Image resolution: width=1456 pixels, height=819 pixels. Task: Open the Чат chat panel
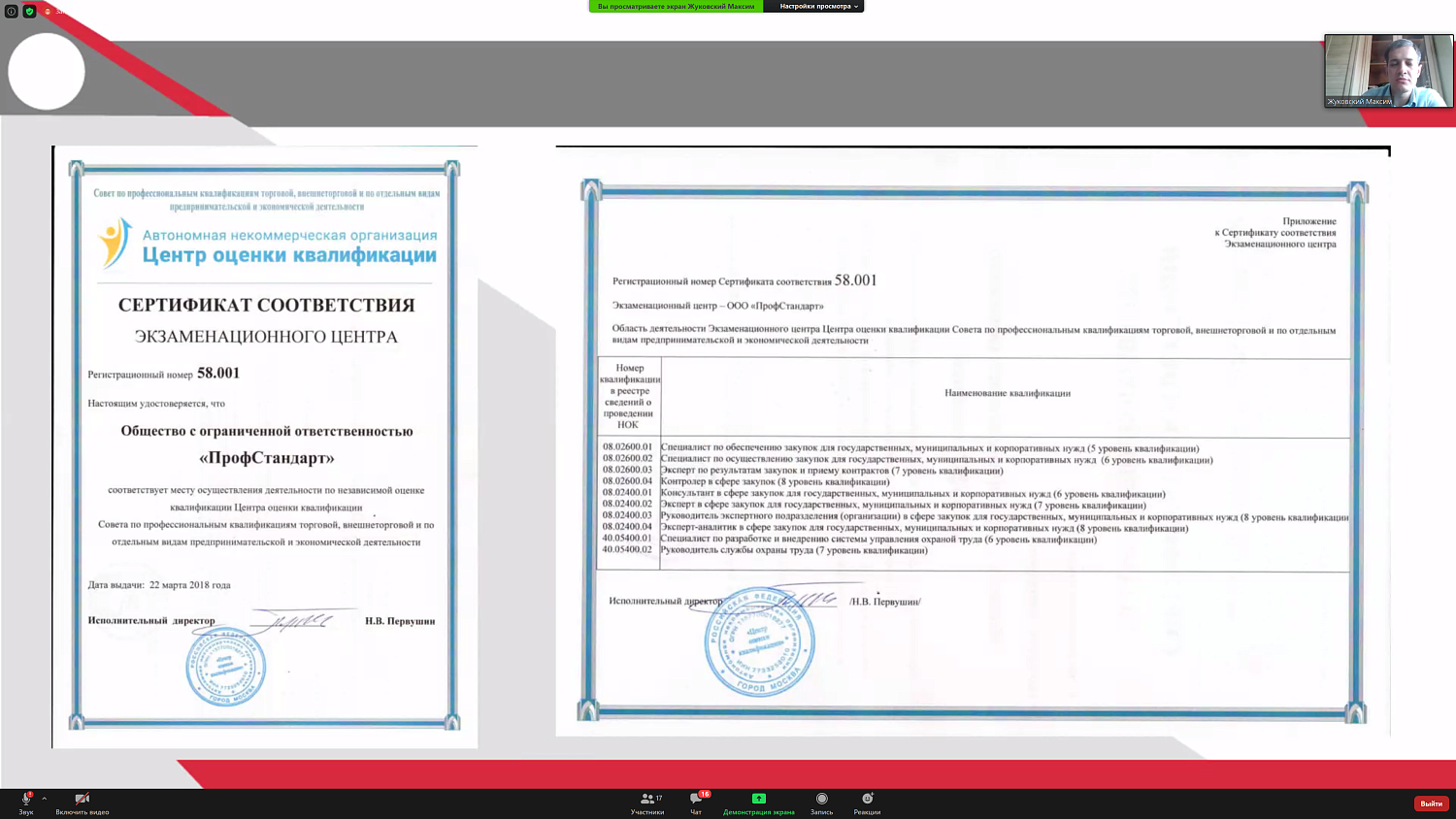(697, 803)
